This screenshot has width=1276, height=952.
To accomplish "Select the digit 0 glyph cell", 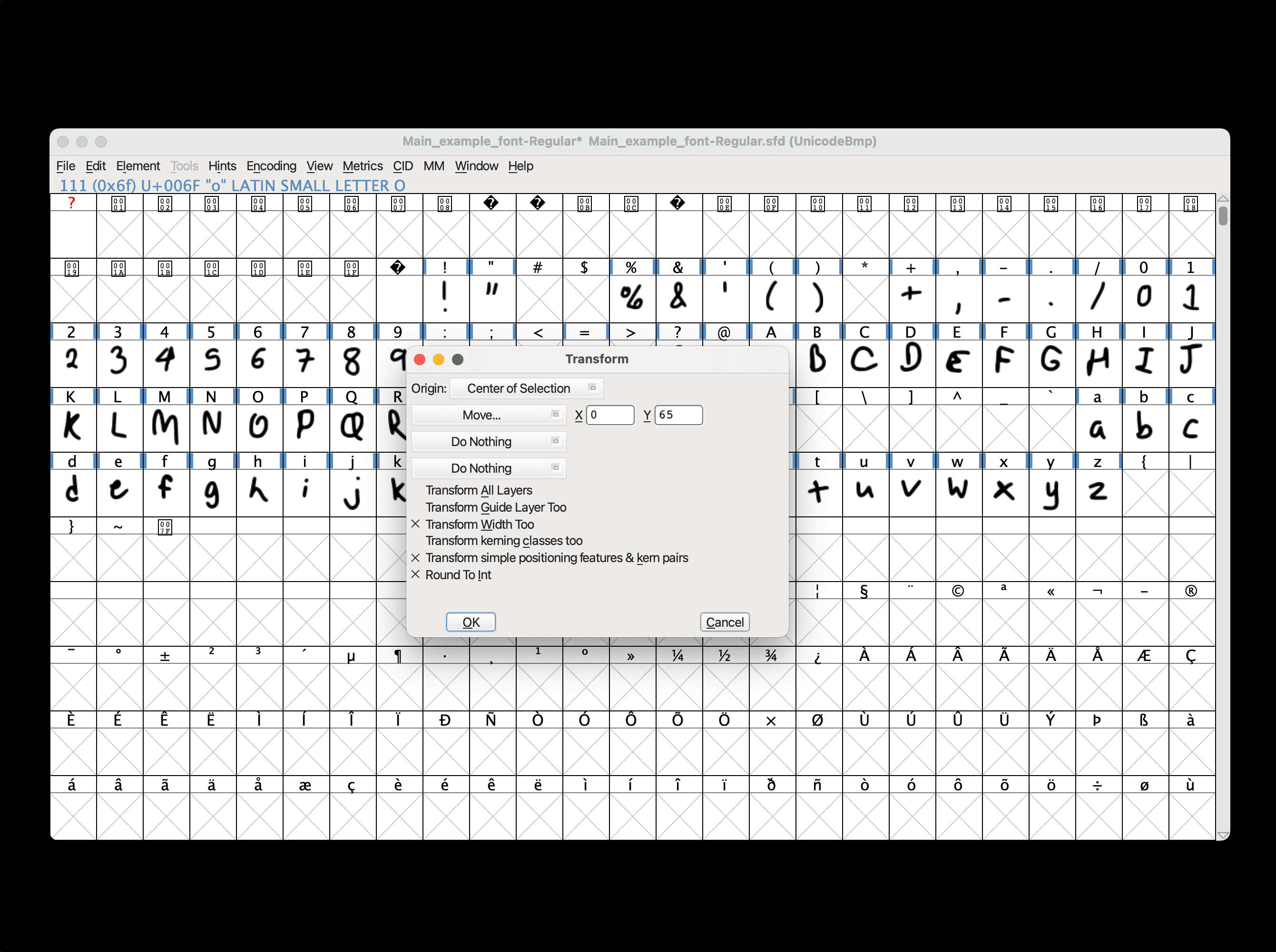I will (x=1145, y=299).
